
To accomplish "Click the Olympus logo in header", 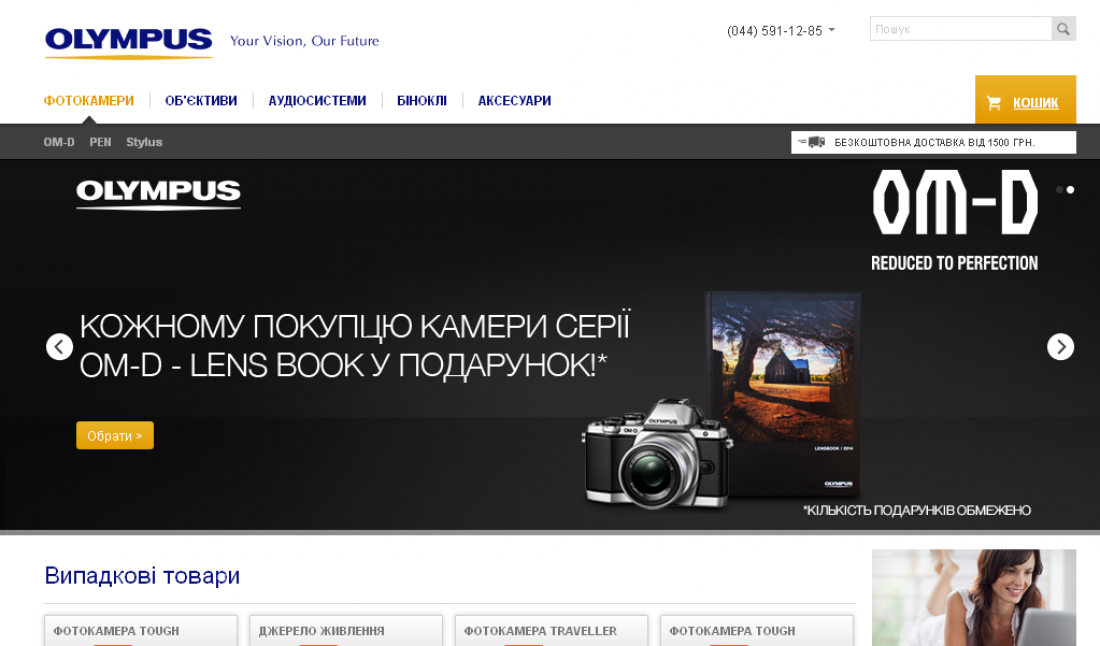I will point(128,42).
